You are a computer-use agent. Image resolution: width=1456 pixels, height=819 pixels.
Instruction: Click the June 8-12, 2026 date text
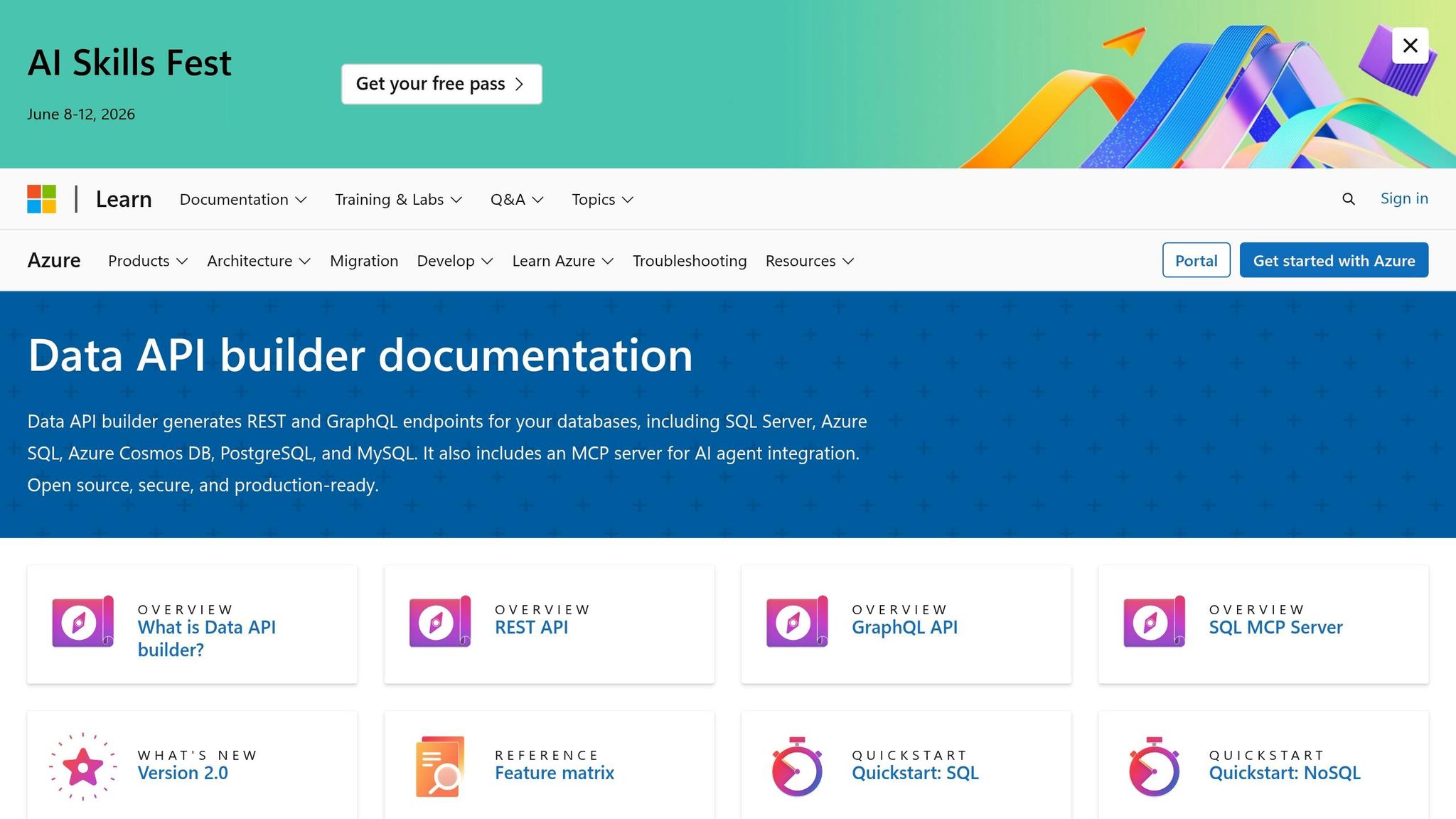click(81, 114)
